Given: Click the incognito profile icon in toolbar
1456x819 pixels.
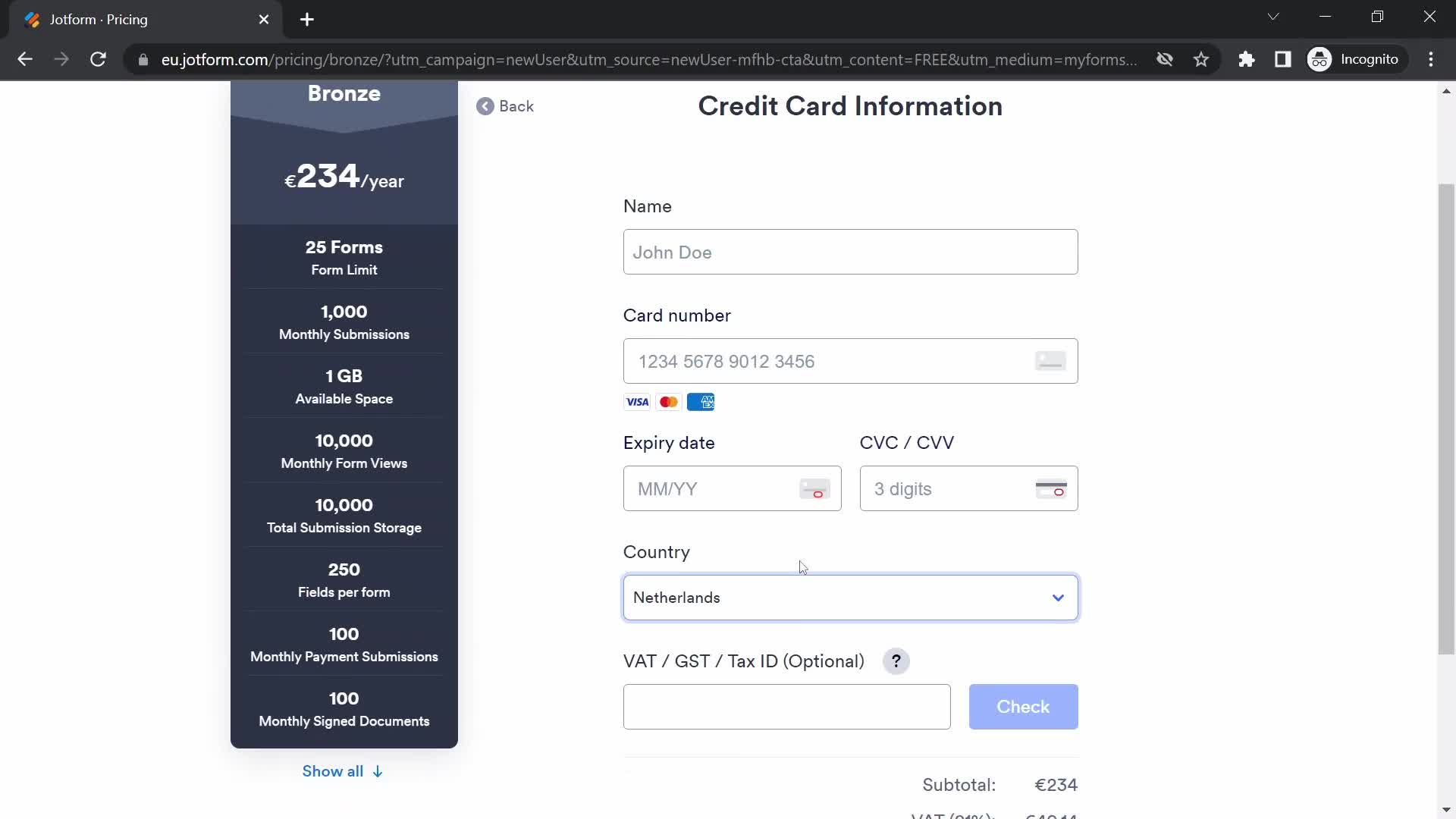Looking at the screenshot, I should click(1320, 59).
